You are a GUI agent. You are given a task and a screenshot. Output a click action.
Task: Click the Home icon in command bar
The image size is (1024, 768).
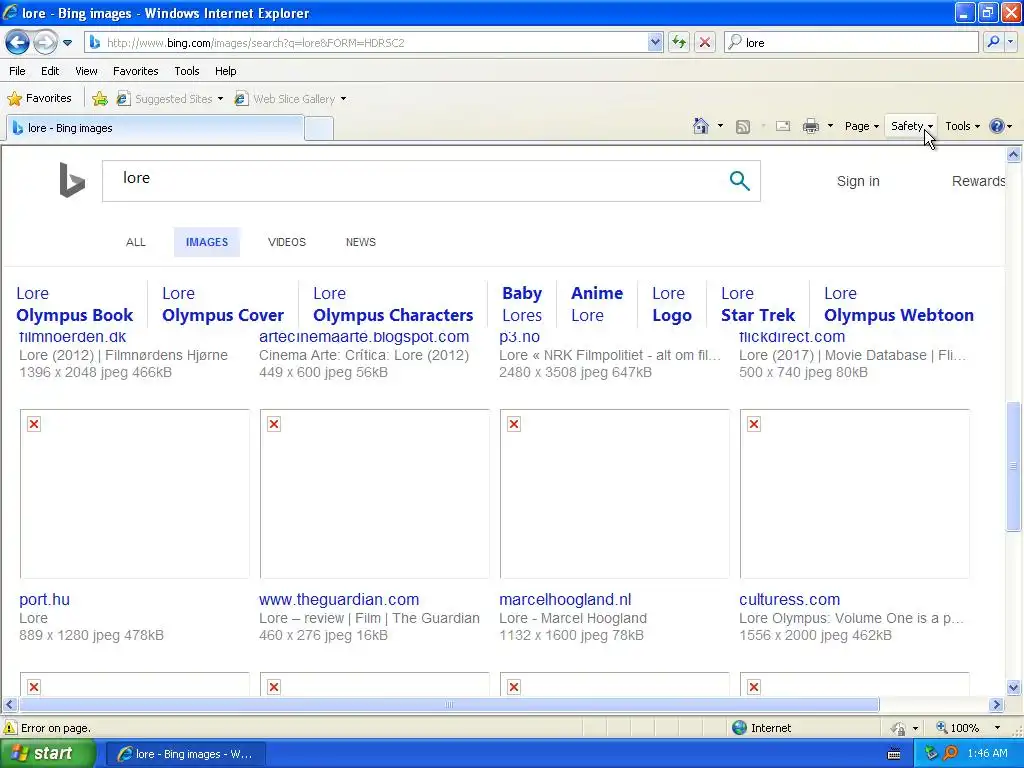coord(701,126)
